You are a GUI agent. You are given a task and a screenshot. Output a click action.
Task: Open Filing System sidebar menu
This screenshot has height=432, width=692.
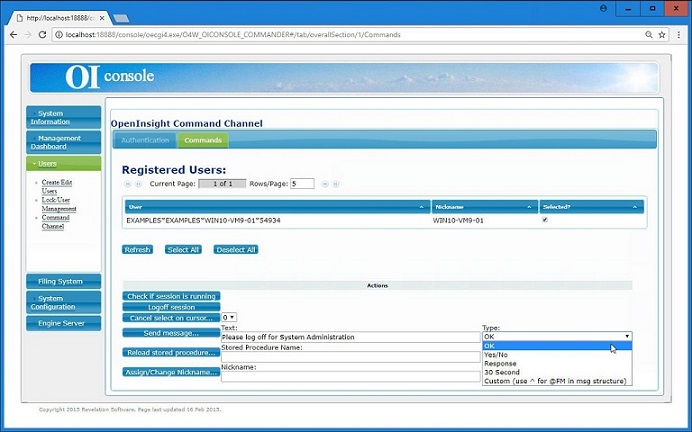[64, 281]
